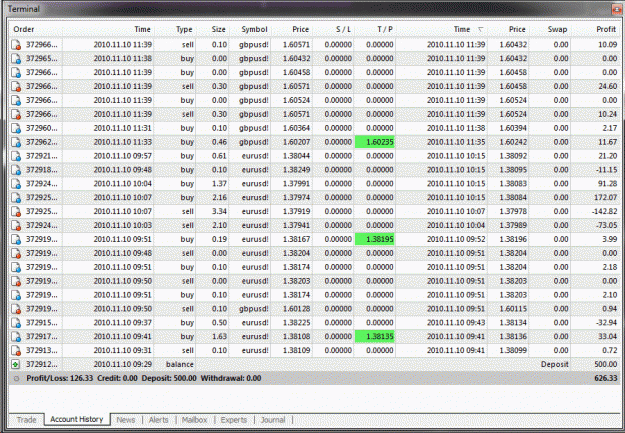Open the Alerts tab
Screen dimensions: 625x433
tap(159, 420)
